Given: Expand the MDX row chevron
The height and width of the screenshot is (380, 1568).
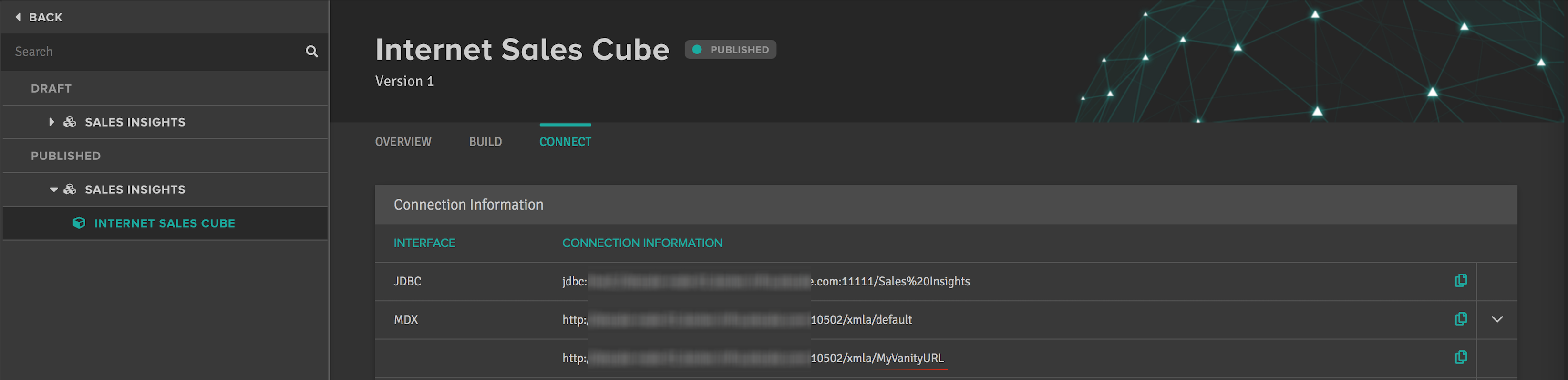Looking at the screenshot, I should [x=1497, y=319].
